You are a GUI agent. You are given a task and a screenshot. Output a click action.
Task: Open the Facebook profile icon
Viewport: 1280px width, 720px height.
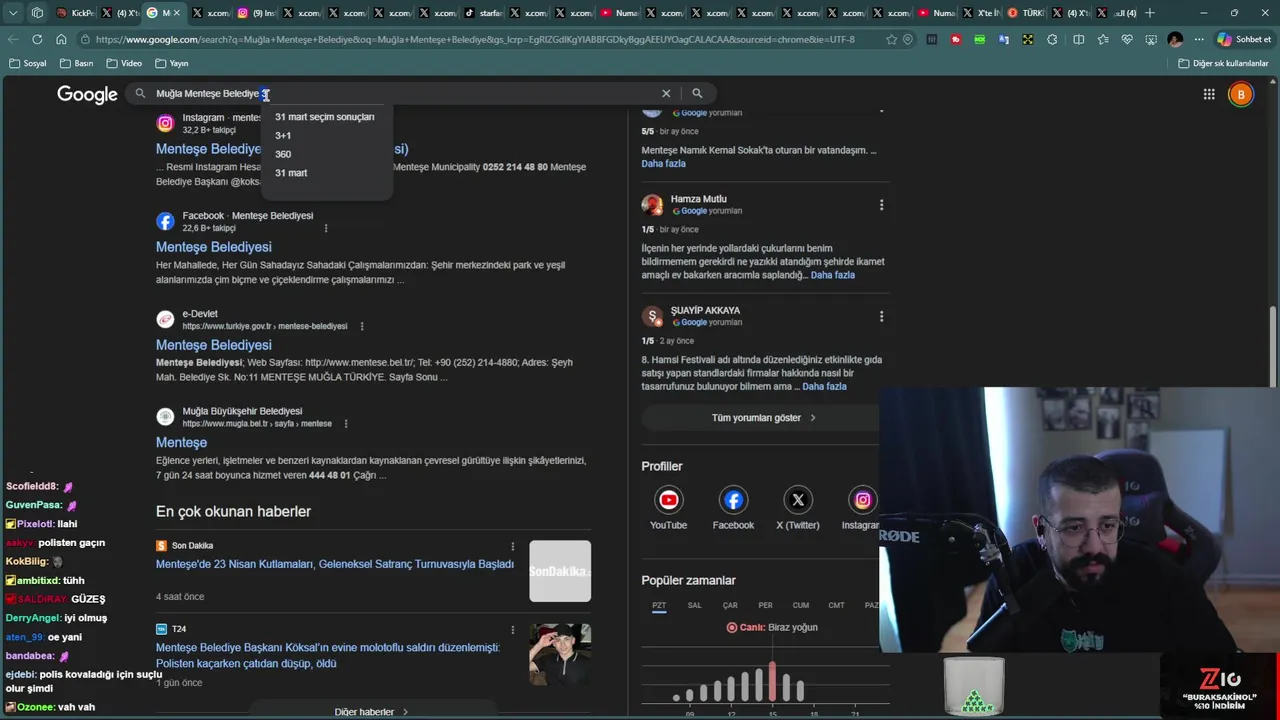(733, 500)
